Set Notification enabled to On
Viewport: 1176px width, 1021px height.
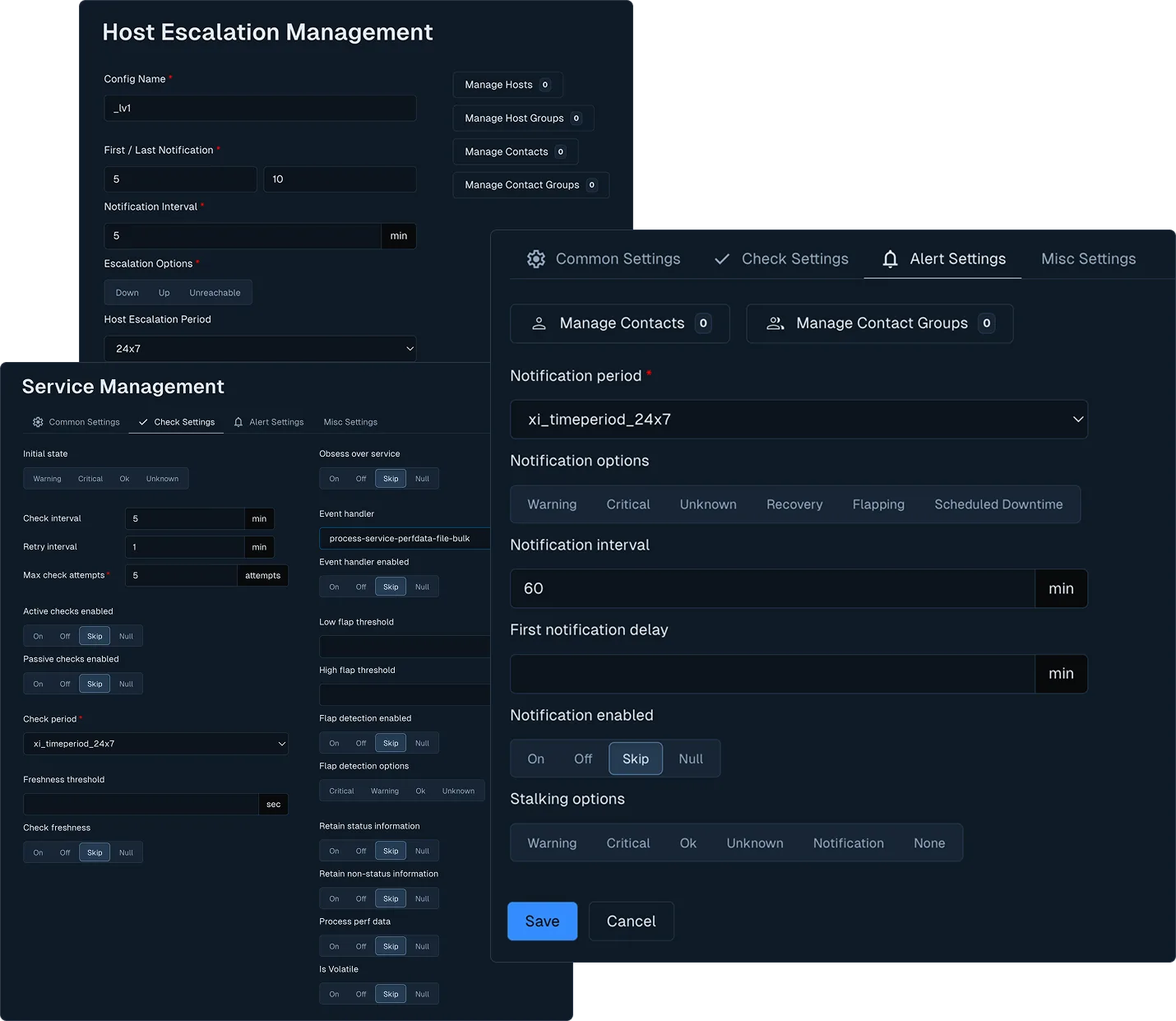pos(536,759)
